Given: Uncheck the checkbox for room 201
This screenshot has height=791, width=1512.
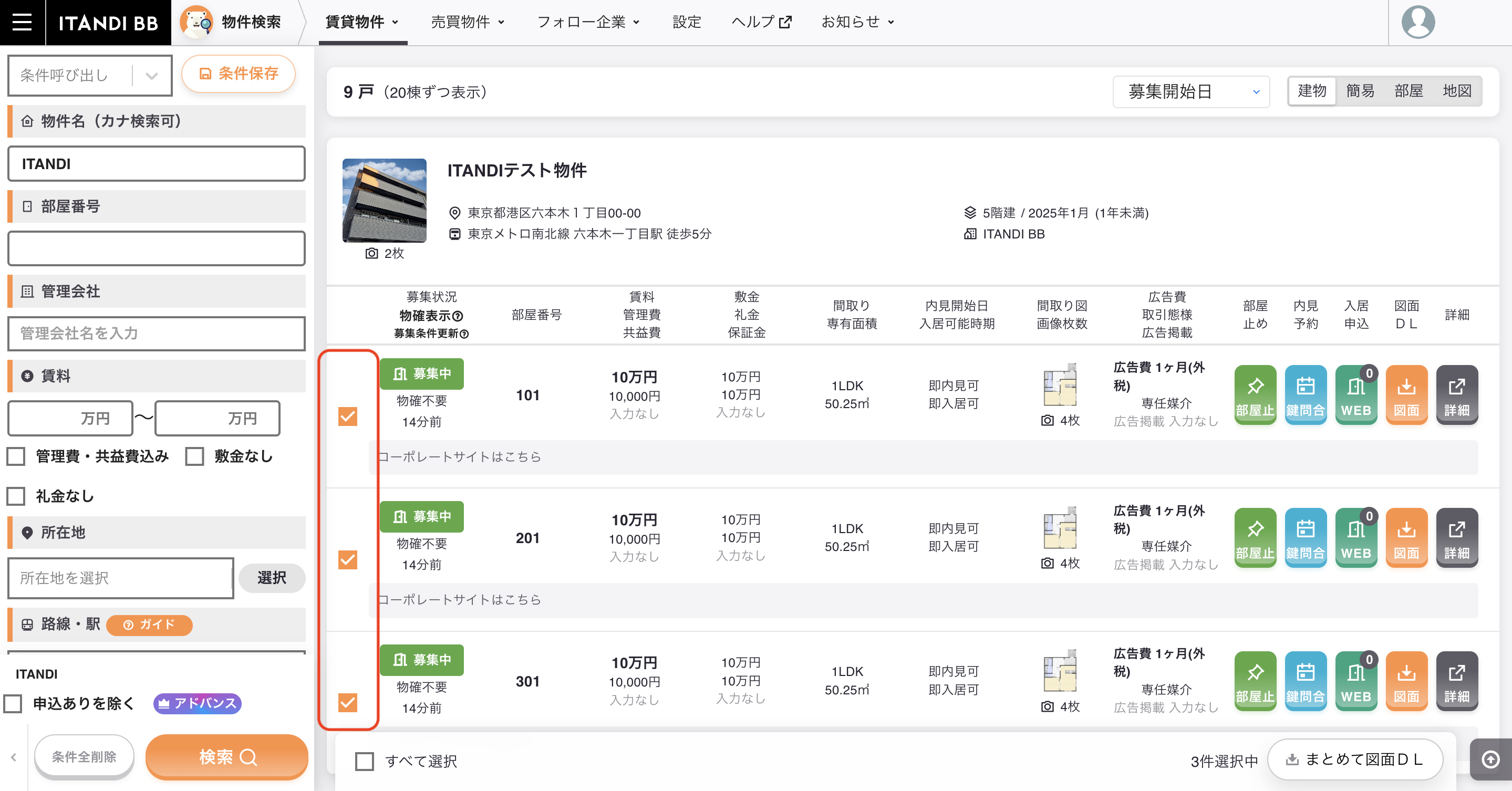Looking at the screenshot, I should [x=348, y=560].
